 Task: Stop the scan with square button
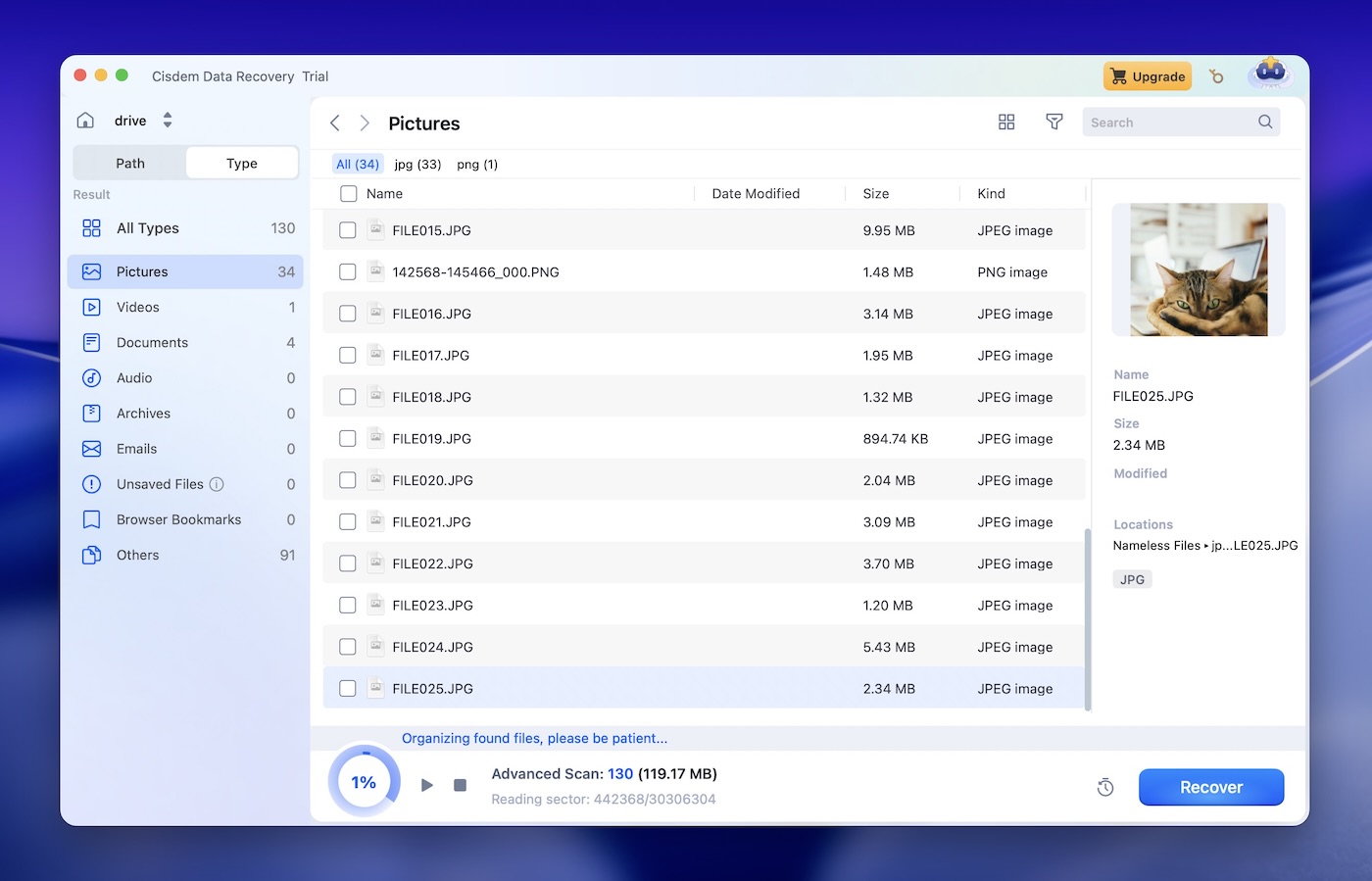point(460,785)
